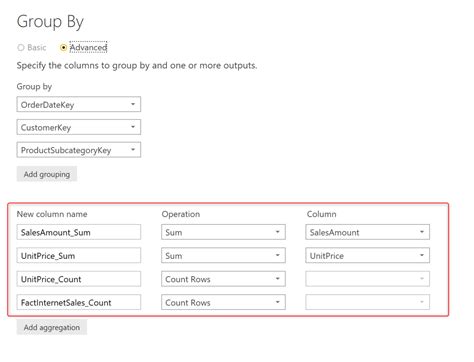Screen dimensions: 474x362
Task: Open the ProductSubcategoryKey group by dropdown
Action: [x=79, y=150]
